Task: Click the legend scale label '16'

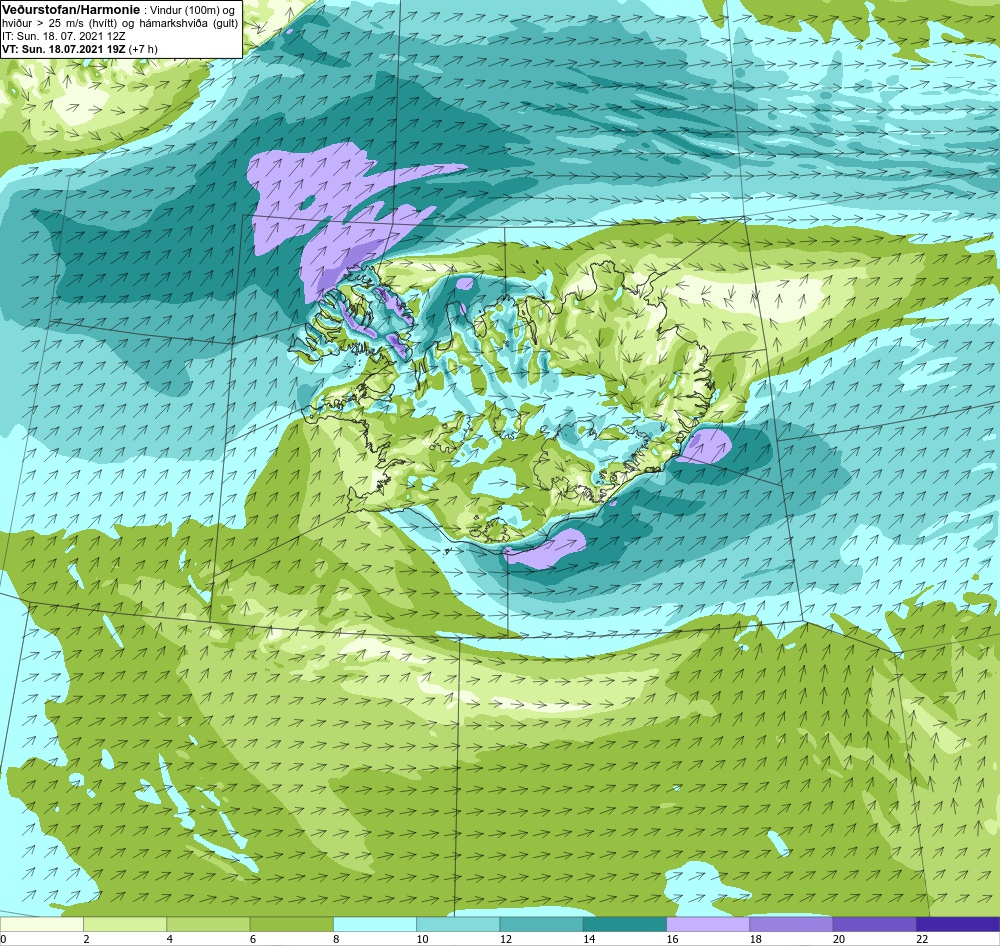Action: tap(672, 938)
